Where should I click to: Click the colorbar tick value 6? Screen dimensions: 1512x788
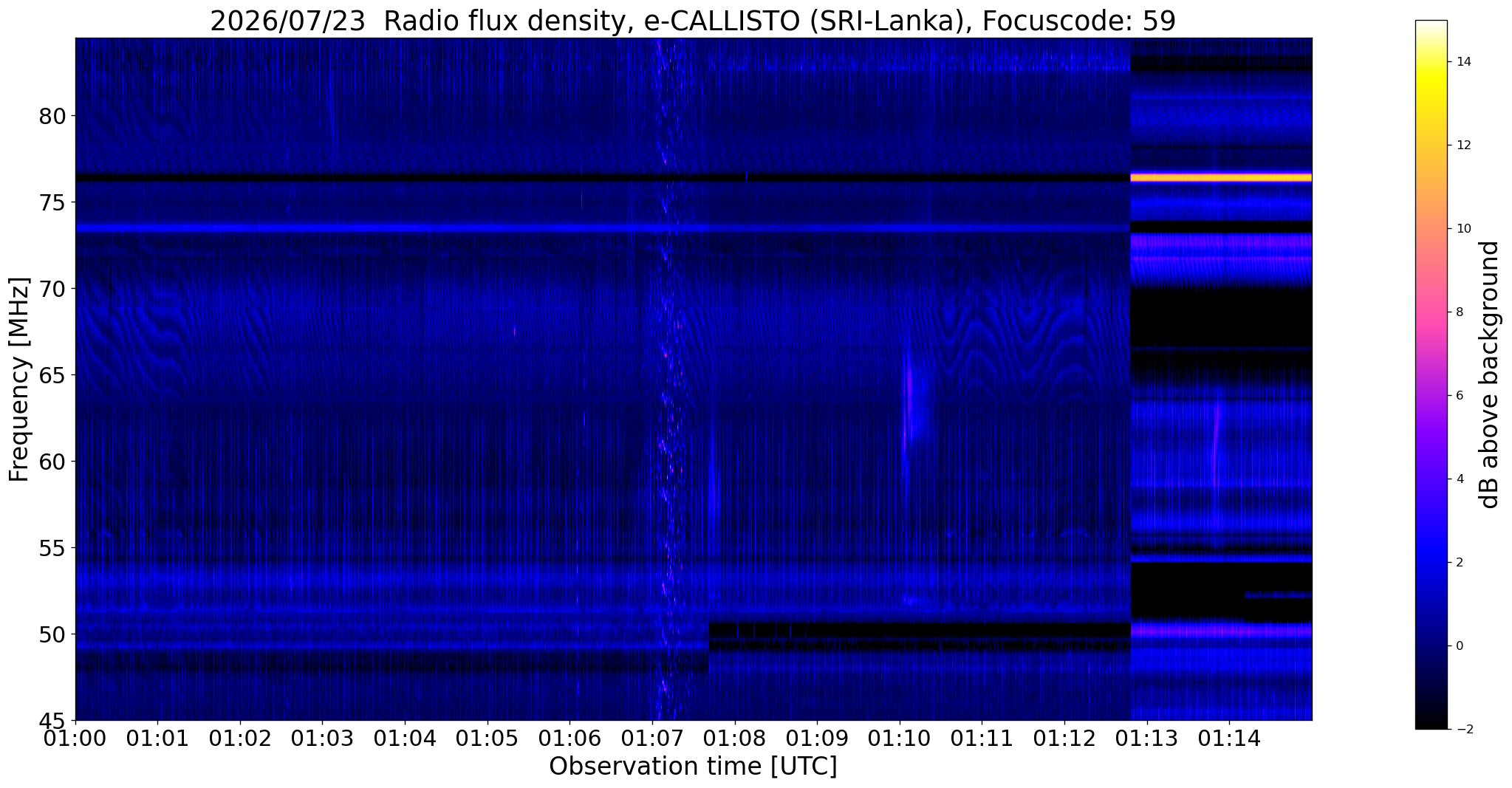(1459, 396)
